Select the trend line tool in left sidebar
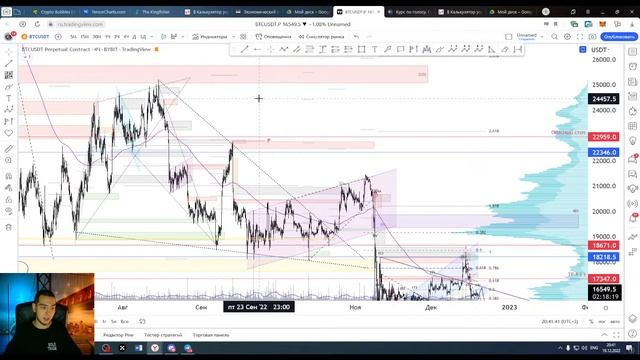 click(9, 63)
